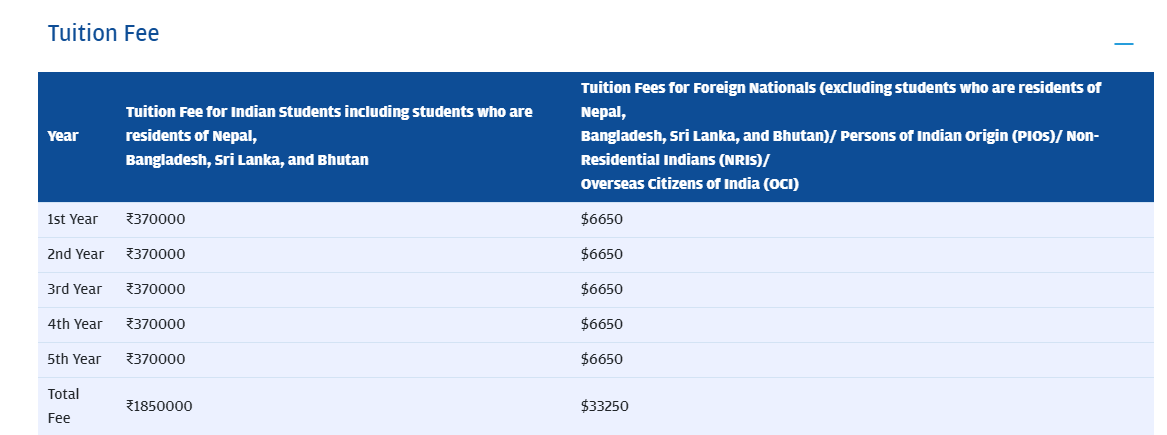The height and width of the screenshot is (435, 1167).
Task: Select the ₹1850000 total fee value
Action: (159, 406)
